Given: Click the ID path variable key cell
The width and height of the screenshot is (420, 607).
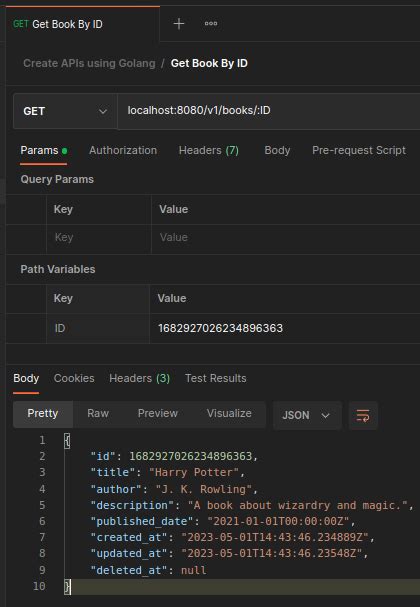Looking at the screenshot, I should (98, 328).
